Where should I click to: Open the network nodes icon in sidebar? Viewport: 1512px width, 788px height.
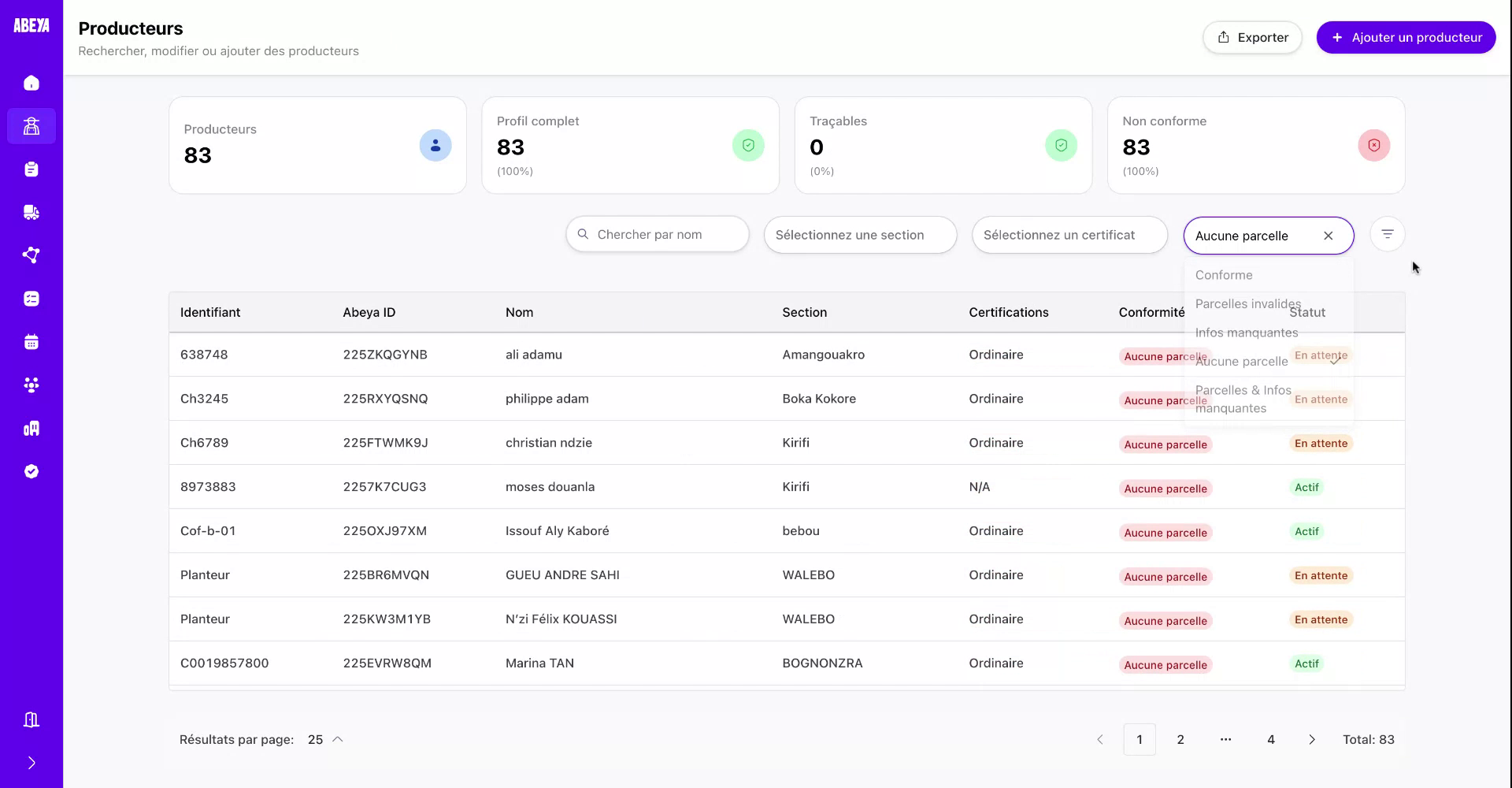(31, 255)
